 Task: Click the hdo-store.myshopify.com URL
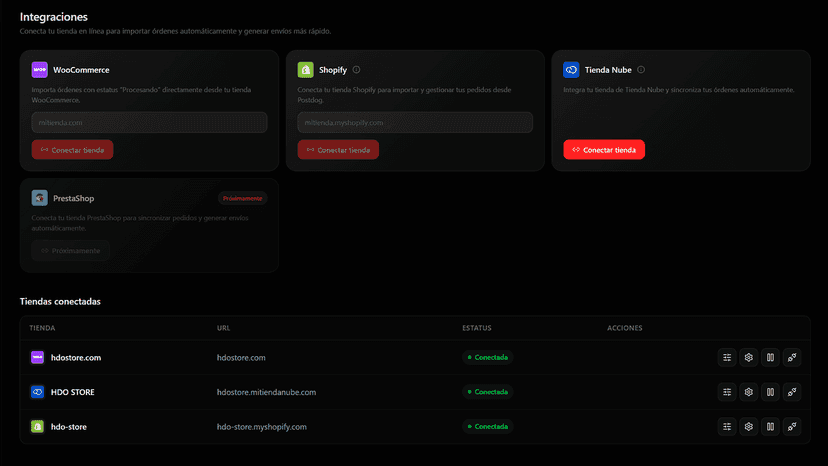pos(261,427)
